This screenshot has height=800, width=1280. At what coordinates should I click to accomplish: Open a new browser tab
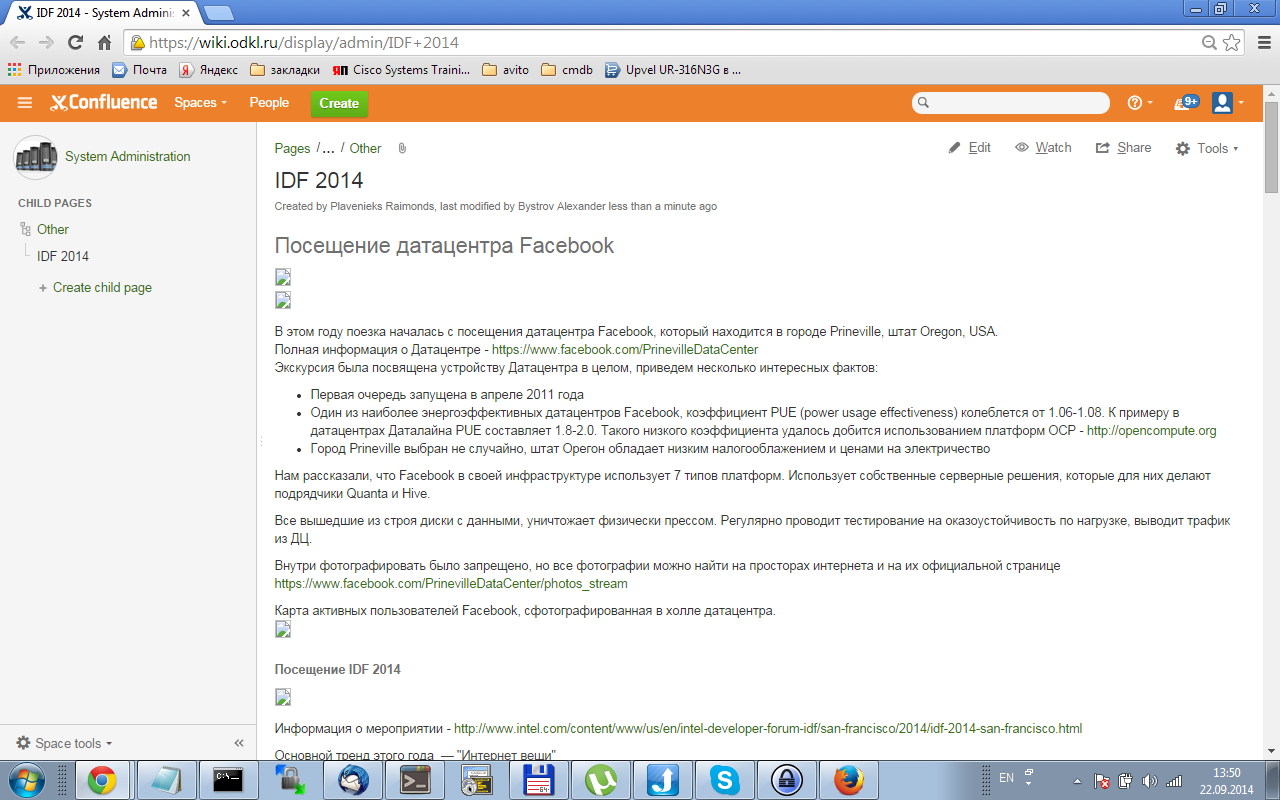pyautogui.click(x=218, y=13)
